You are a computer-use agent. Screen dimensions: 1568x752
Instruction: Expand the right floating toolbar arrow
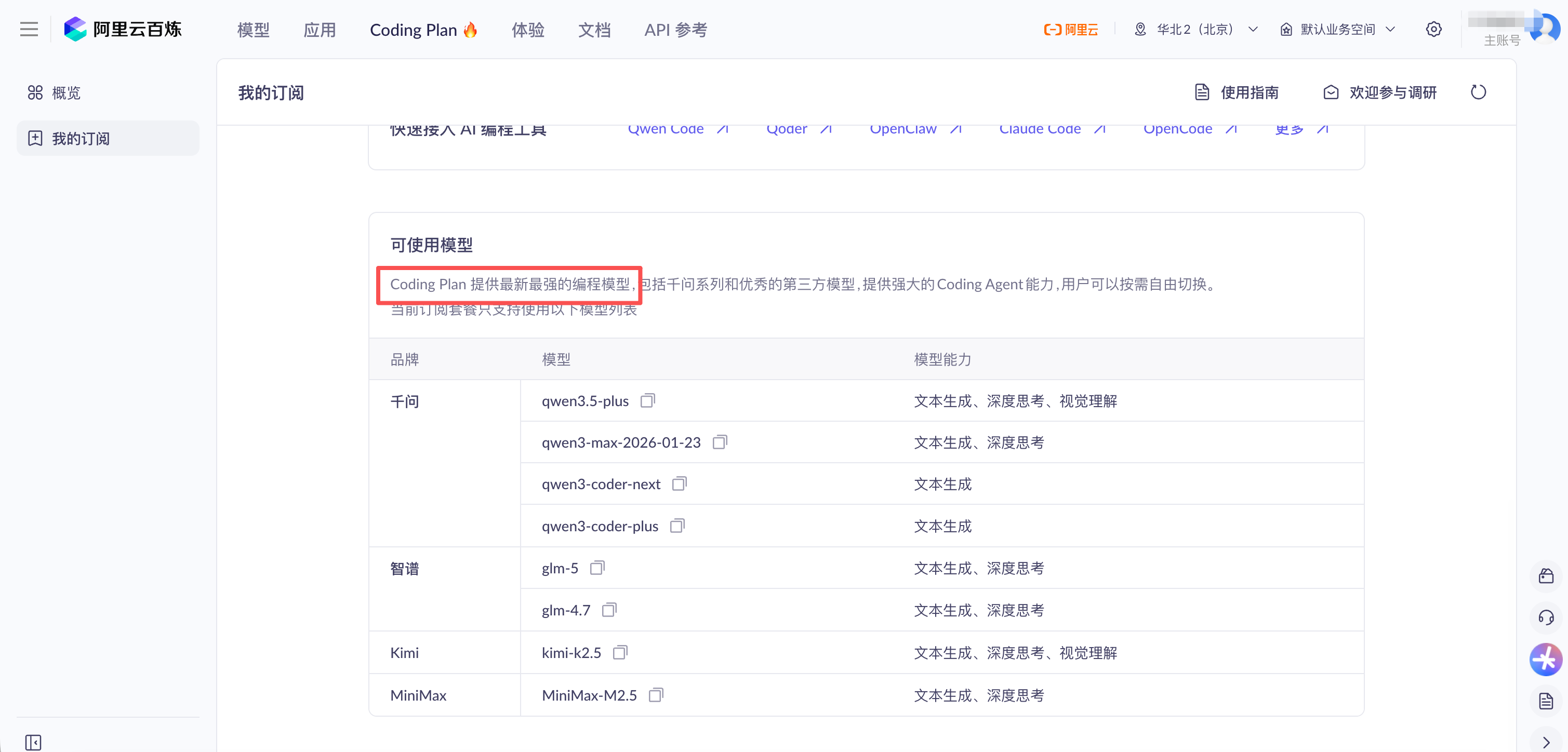[1546, 742]
